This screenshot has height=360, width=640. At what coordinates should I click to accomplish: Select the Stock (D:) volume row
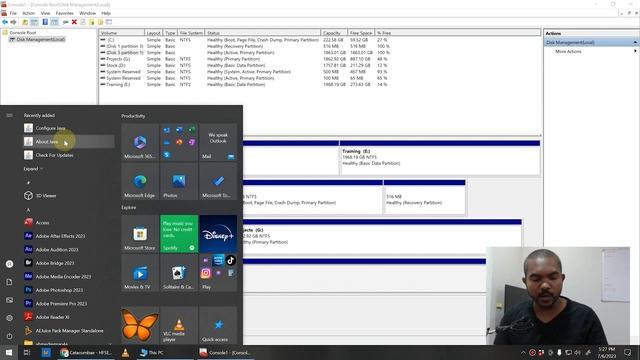(x=245, y=65)
